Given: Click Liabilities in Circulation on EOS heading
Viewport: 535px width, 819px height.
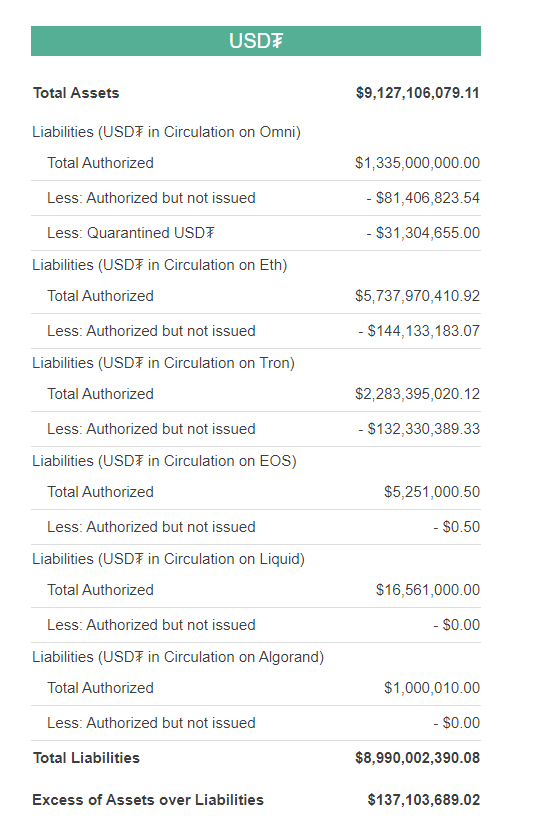Looking at the screenshot, I should (164, 461).
